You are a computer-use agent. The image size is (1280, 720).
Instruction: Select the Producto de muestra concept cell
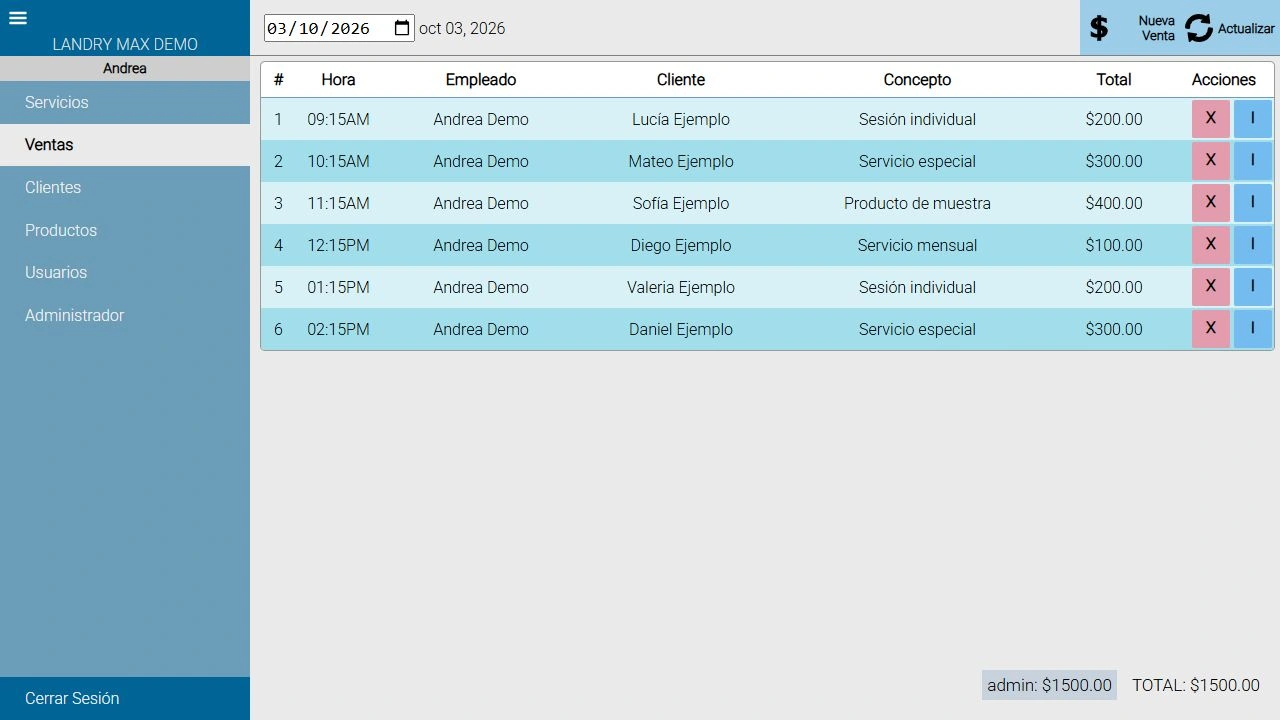(917, 203)
